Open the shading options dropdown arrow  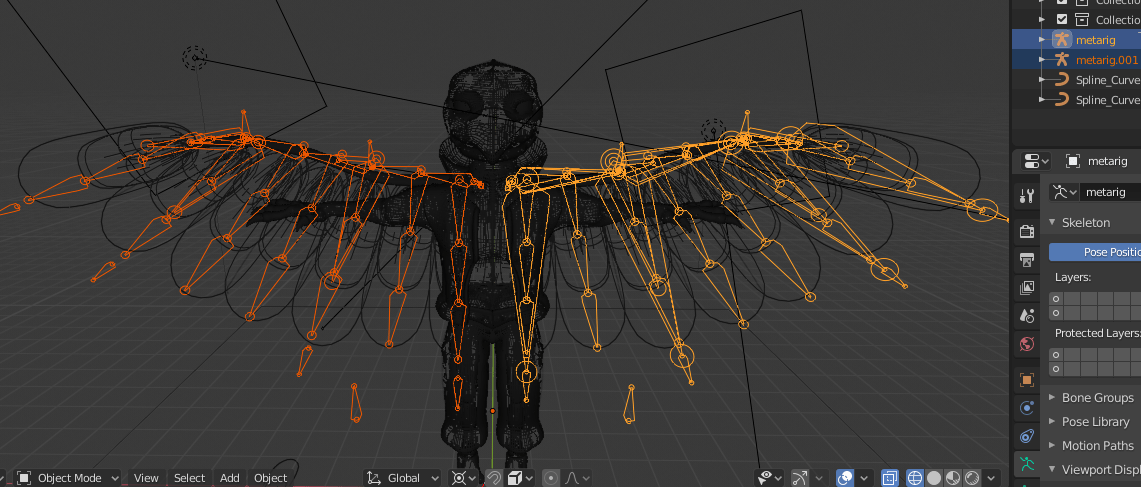pos(991,478)
